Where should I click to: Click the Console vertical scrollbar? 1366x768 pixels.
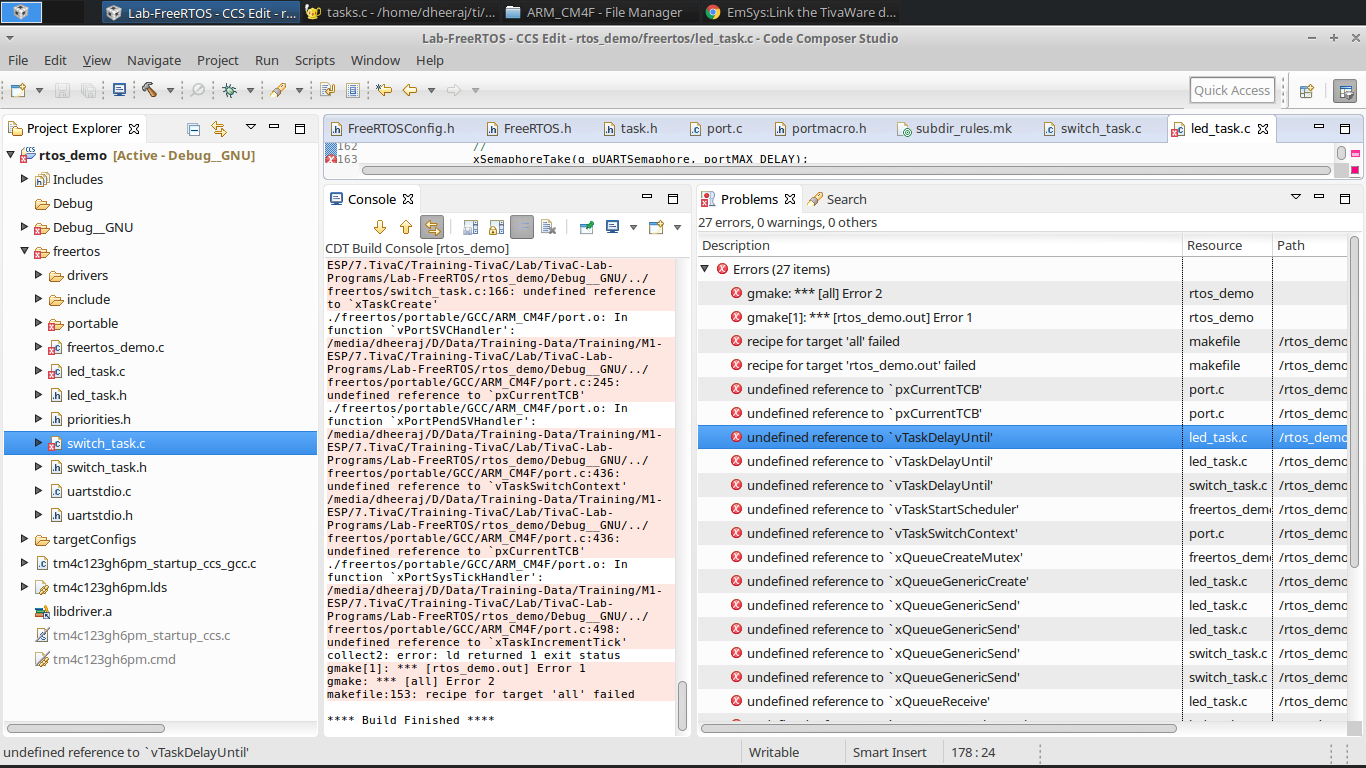pyautogui.click(x=683, y=706)
